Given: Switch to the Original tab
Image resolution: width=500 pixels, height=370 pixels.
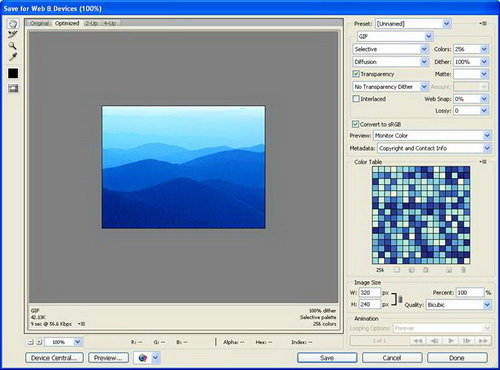Looking at the screenshot, I should click(x=40, y=23).
